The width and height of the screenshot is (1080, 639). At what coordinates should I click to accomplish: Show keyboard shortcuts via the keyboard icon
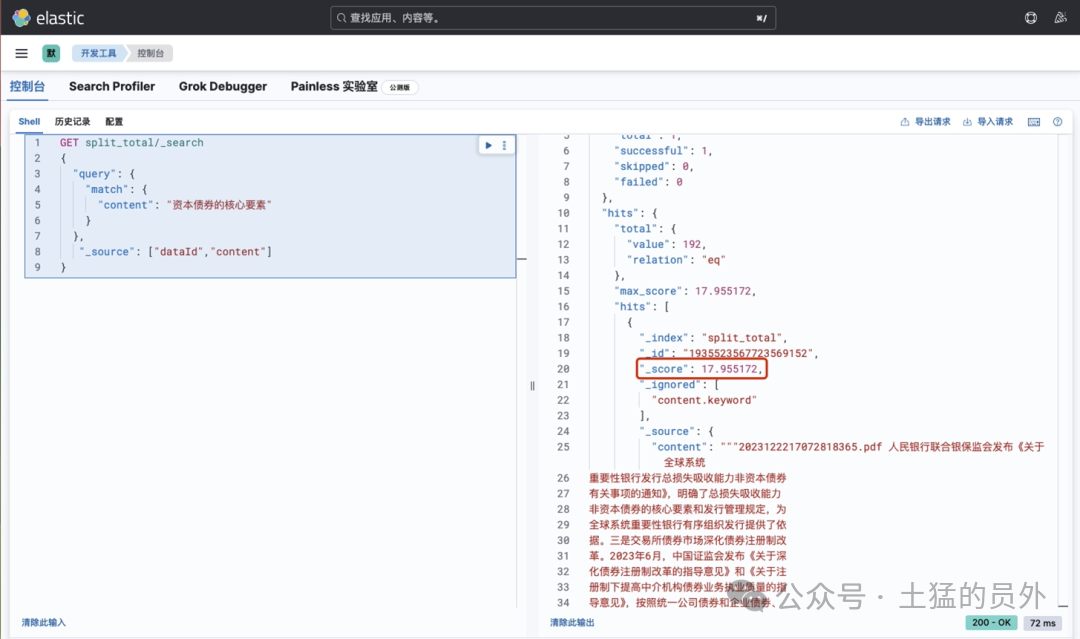tap(1034, 122)
